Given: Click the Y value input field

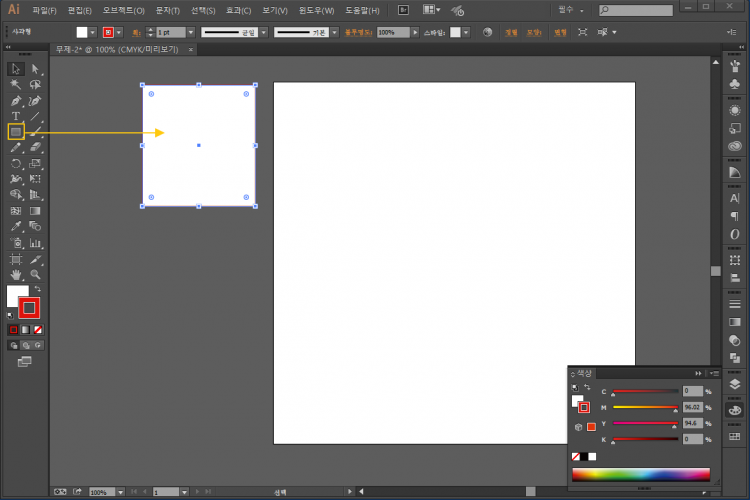Looking at the screenshot, I should coord(693,424).
